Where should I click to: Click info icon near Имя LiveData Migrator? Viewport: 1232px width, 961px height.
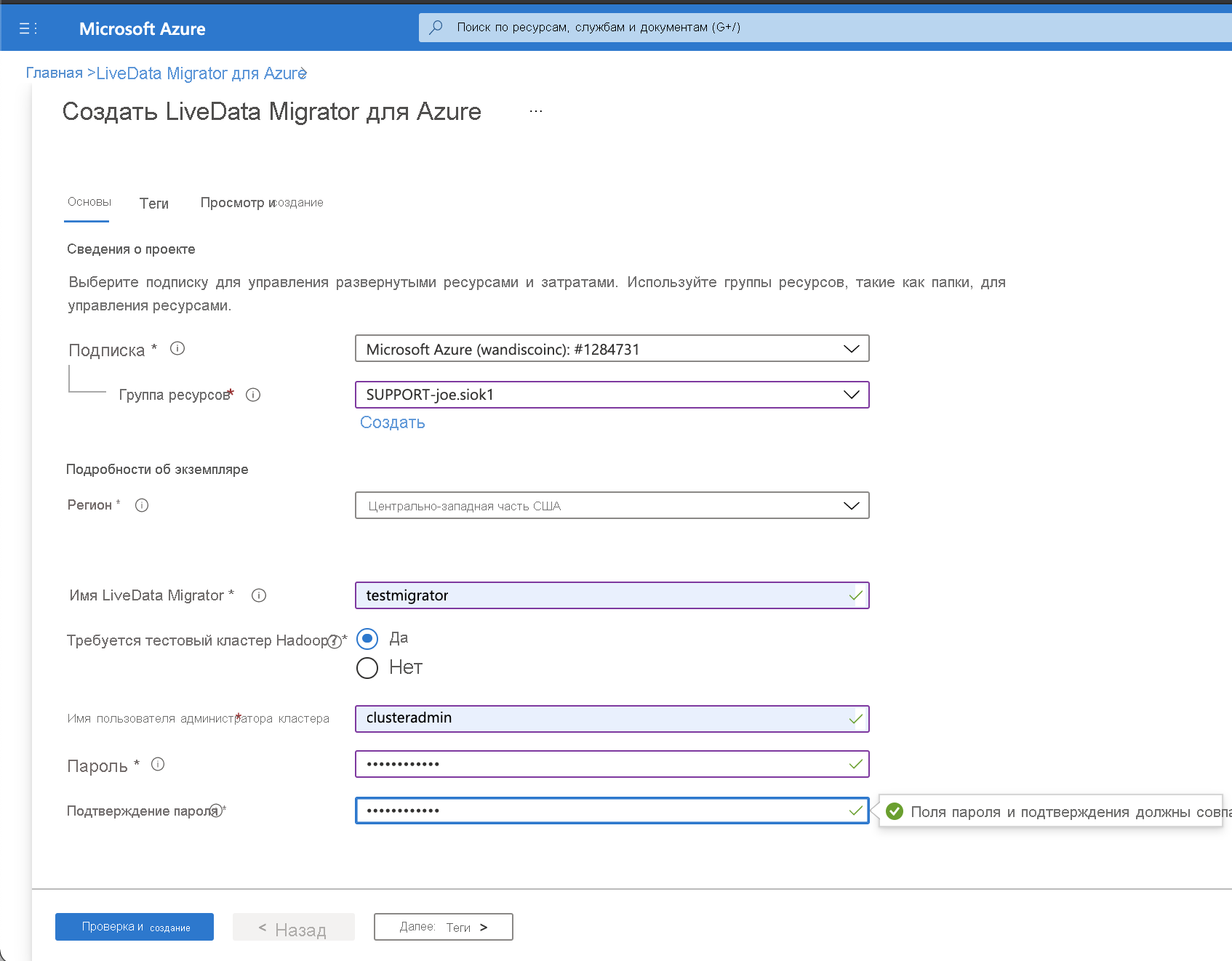259,595
